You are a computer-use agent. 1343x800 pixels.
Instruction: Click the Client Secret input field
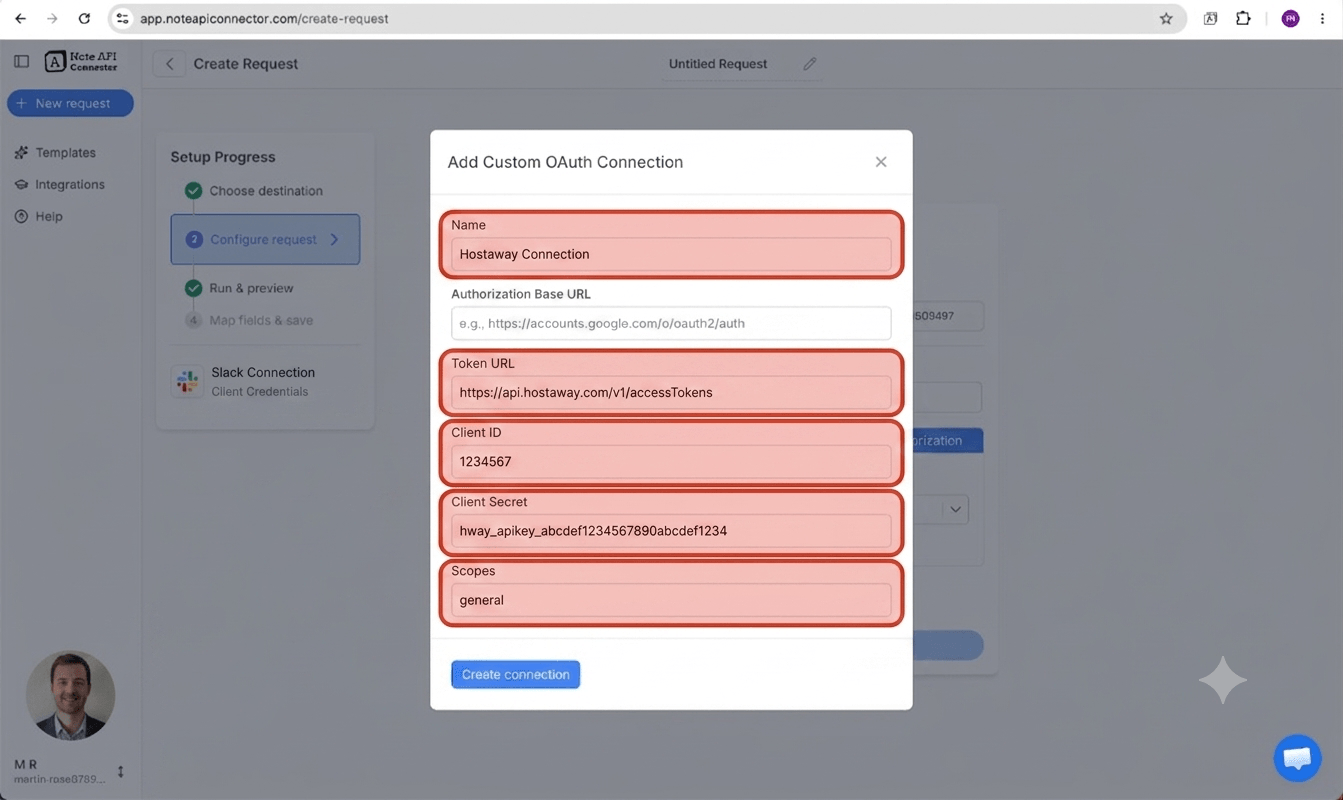(x=671, y=530)
